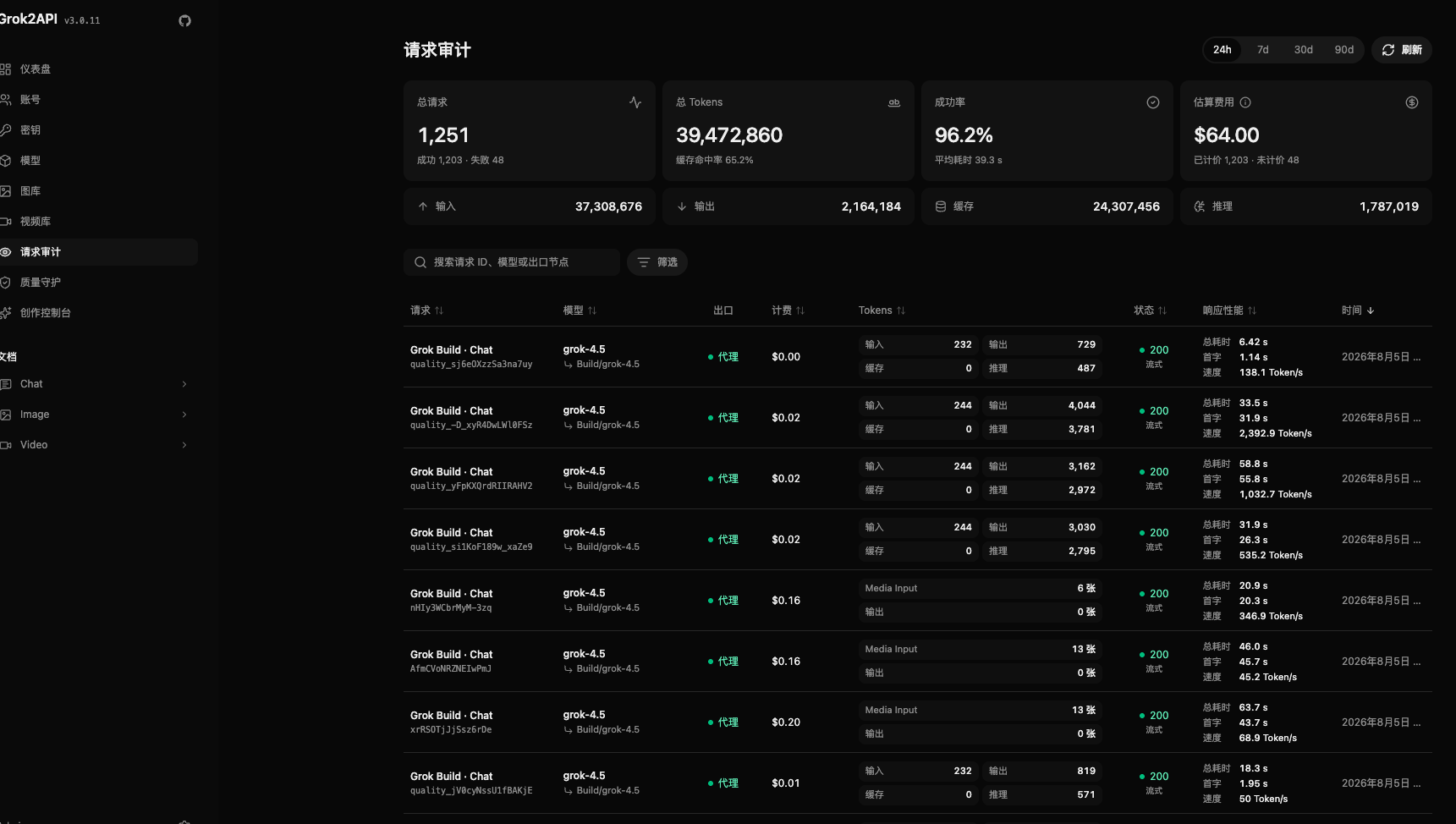
Task: Click the 535.2 Token/s speed value
Action: click(1271, 555)
